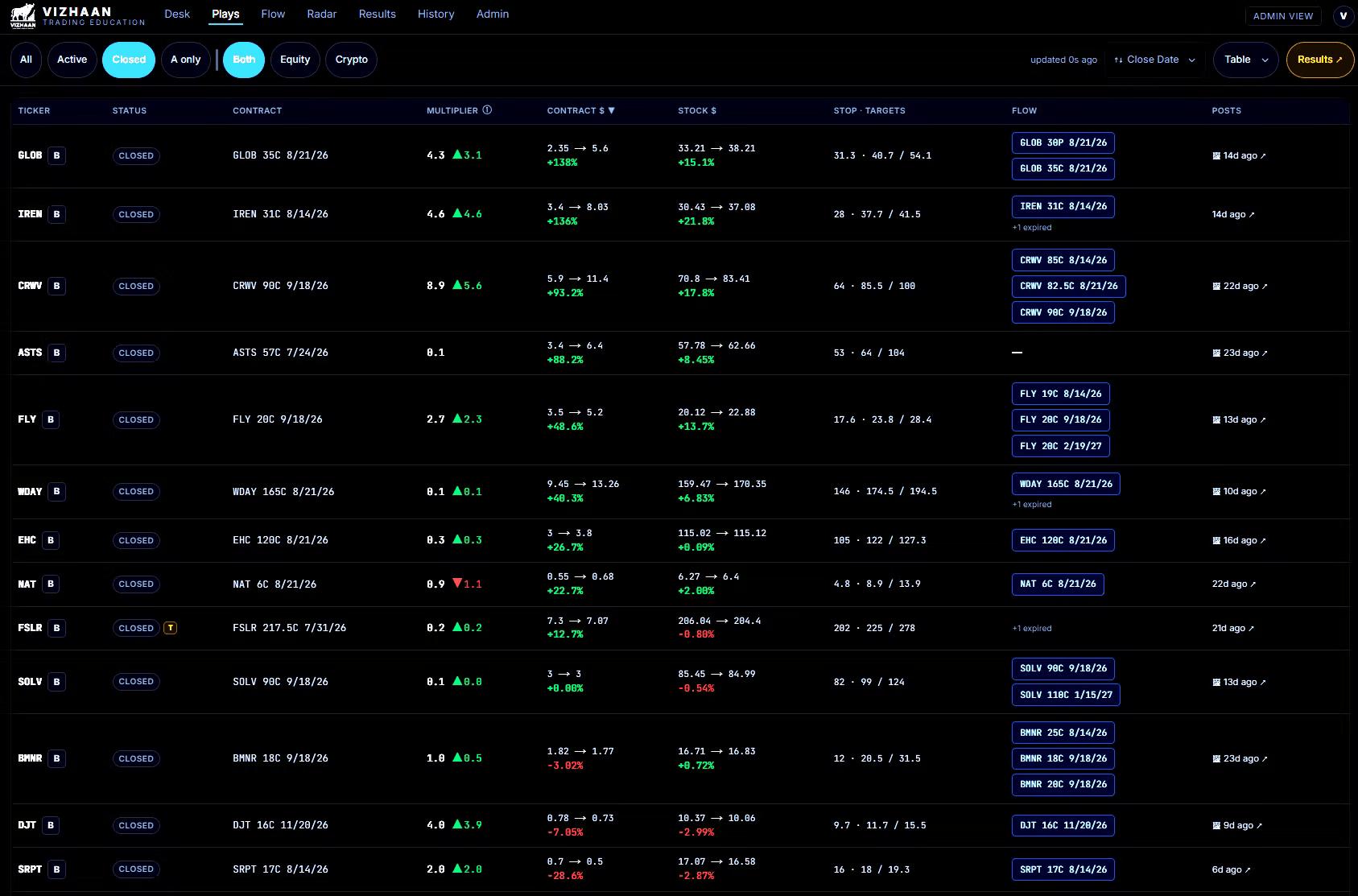Toggle the A only filter

click(x=186, y=60)
